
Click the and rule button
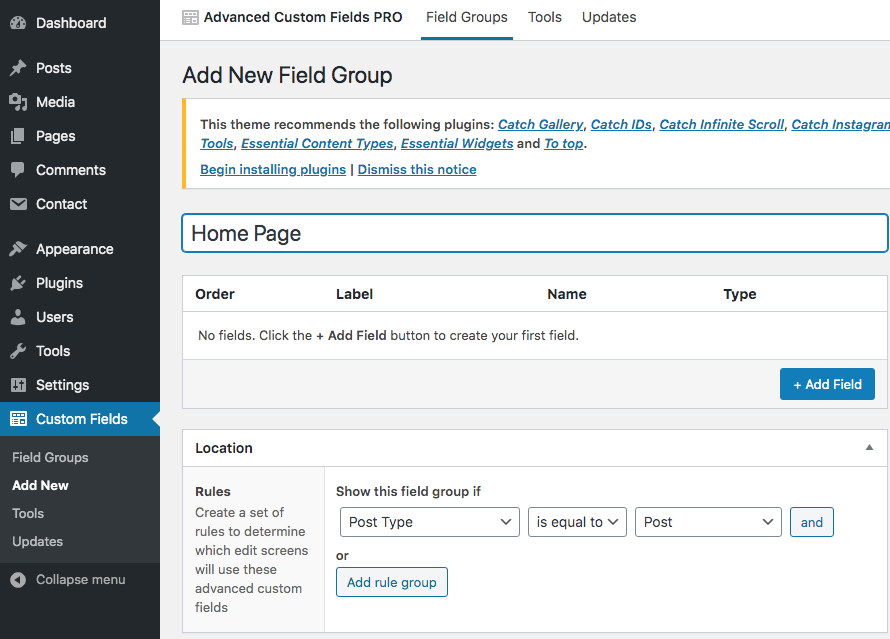[812, 522]
